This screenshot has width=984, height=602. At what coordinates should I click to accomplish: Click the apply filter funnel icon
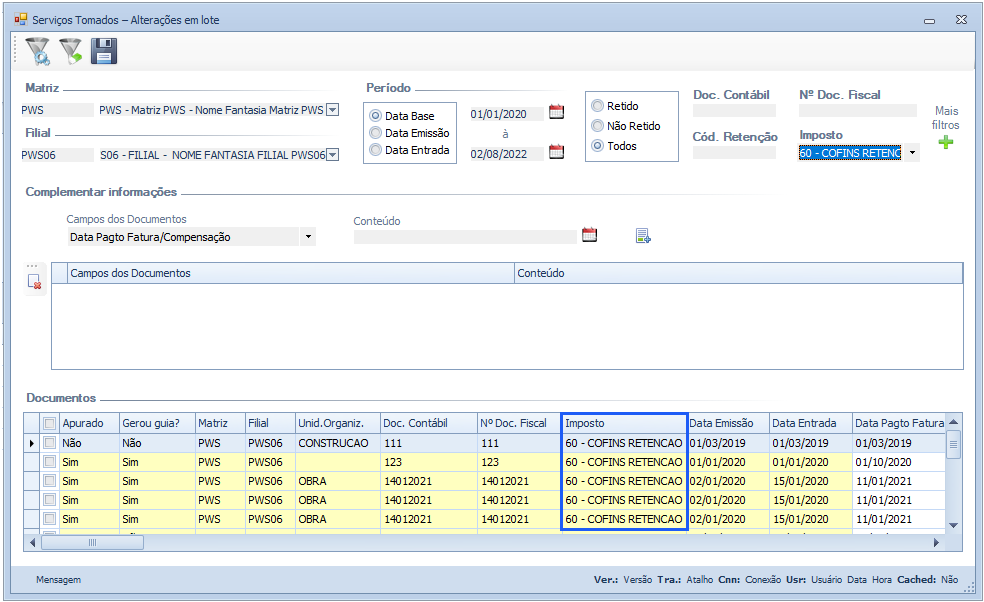pyautogui.click(x=70, y=51)
